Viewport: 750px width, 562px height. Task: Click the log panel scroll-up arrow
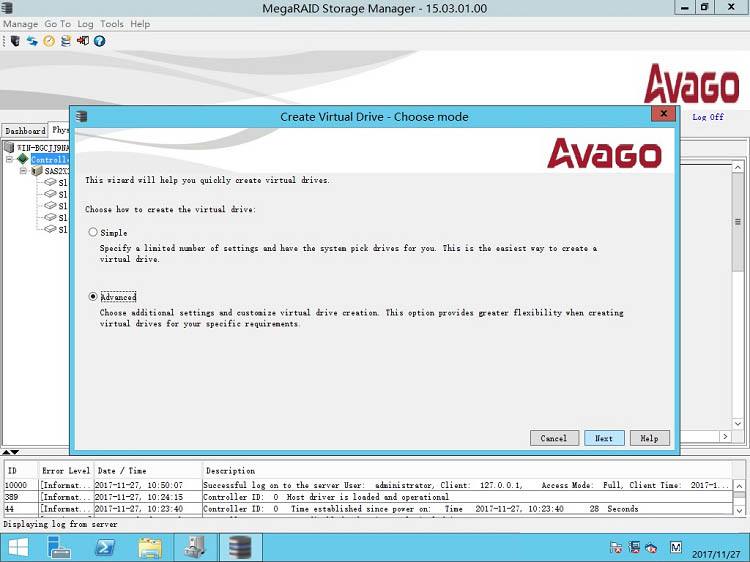[739, 486]
